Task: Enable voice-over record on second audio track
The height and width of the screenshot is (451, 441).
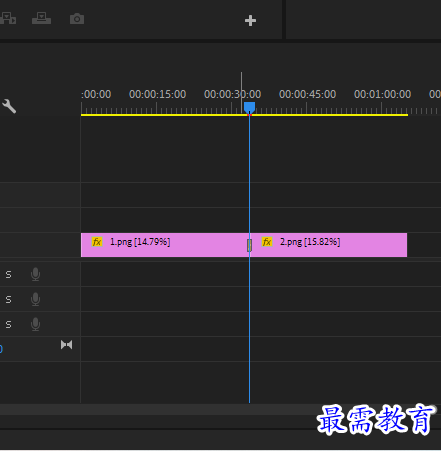Action: point(35,299)
